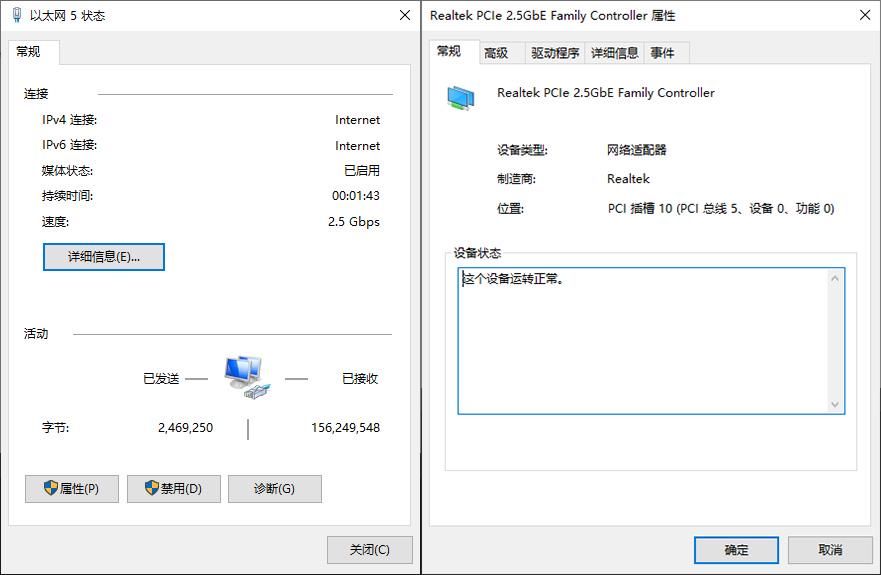This screenshot has height=575, width=881.
Task: Click the Ethernet 5 title bar icon
Action: pos(17,15)
